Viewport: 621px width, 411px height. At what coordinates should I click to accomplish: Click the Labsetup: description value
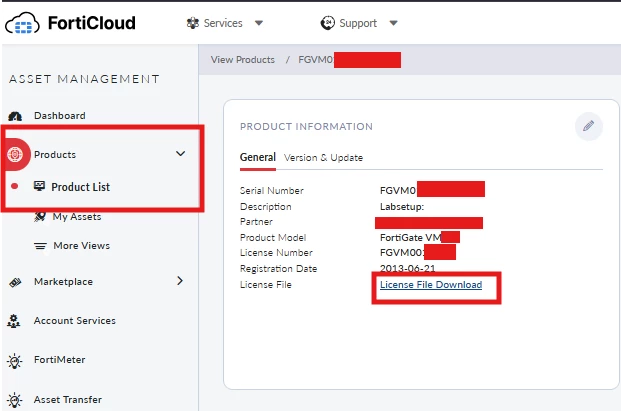(402, 207)
